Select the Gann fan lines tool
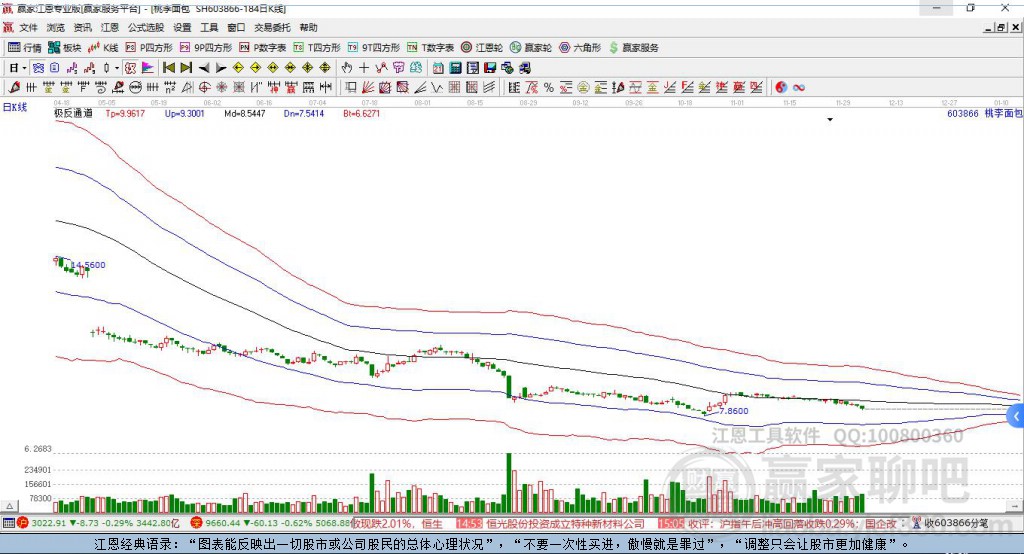The image size is (1024, 554). 368,88
